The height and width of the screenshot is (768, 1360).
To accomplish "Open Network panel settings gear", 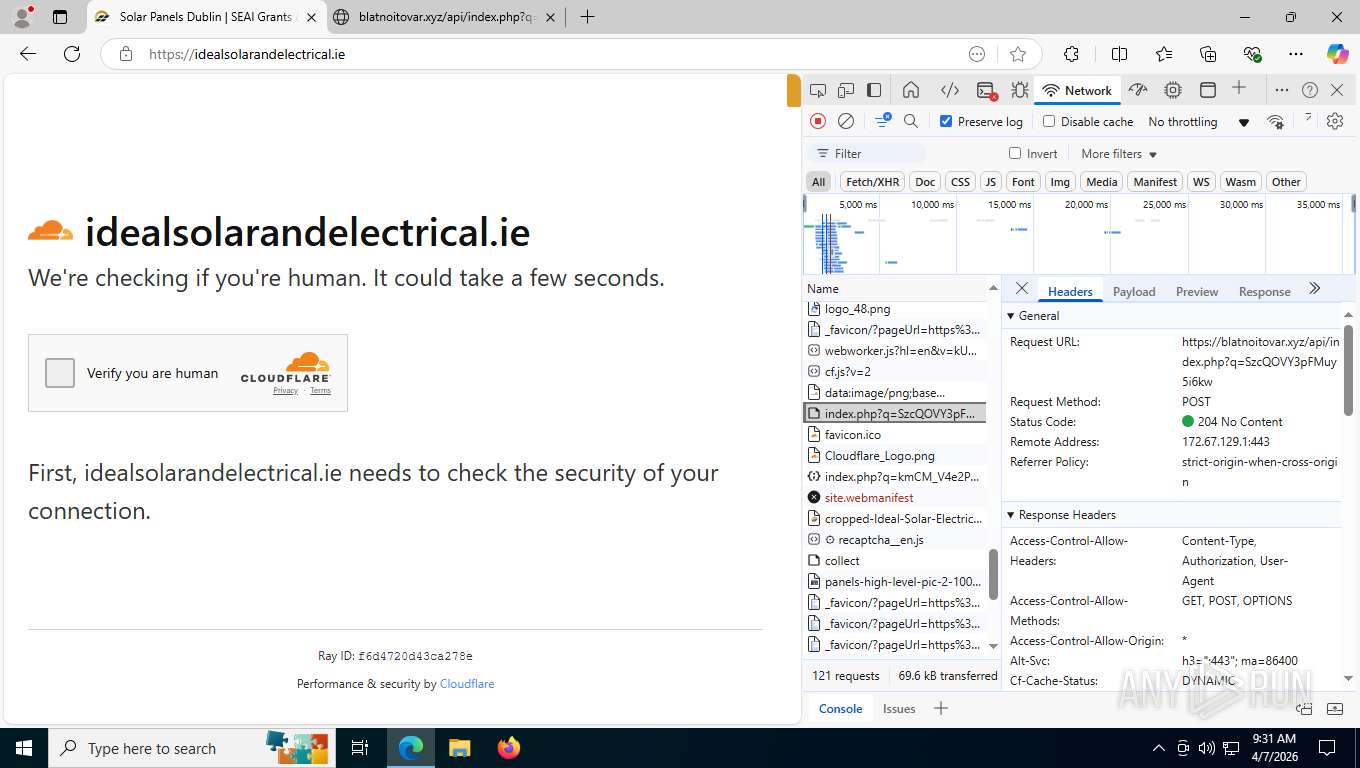I will (x=1335, y=121).
